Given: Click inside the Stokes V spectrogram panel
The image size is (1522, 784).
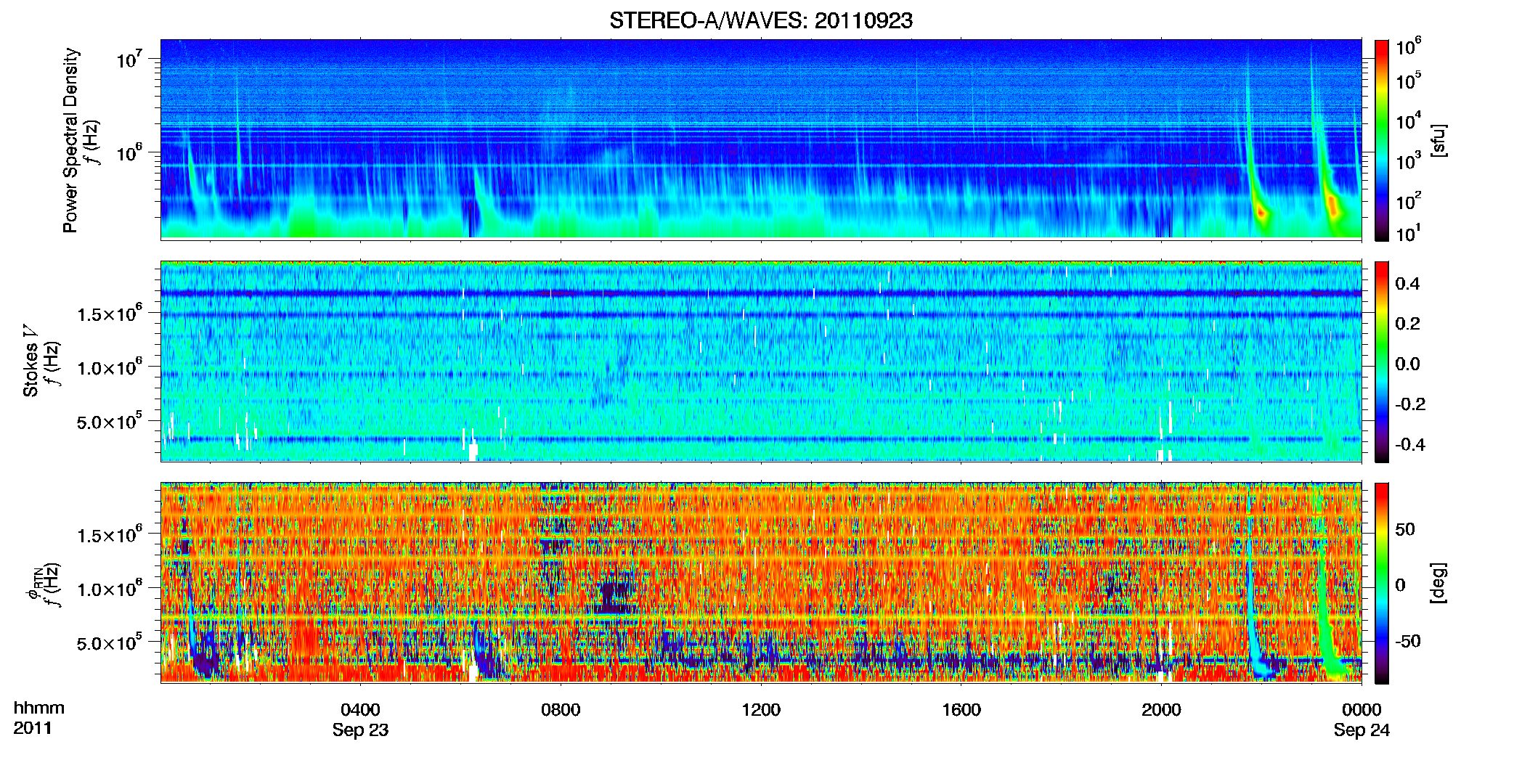Looking at the screenshot, I should pos(761,362).
